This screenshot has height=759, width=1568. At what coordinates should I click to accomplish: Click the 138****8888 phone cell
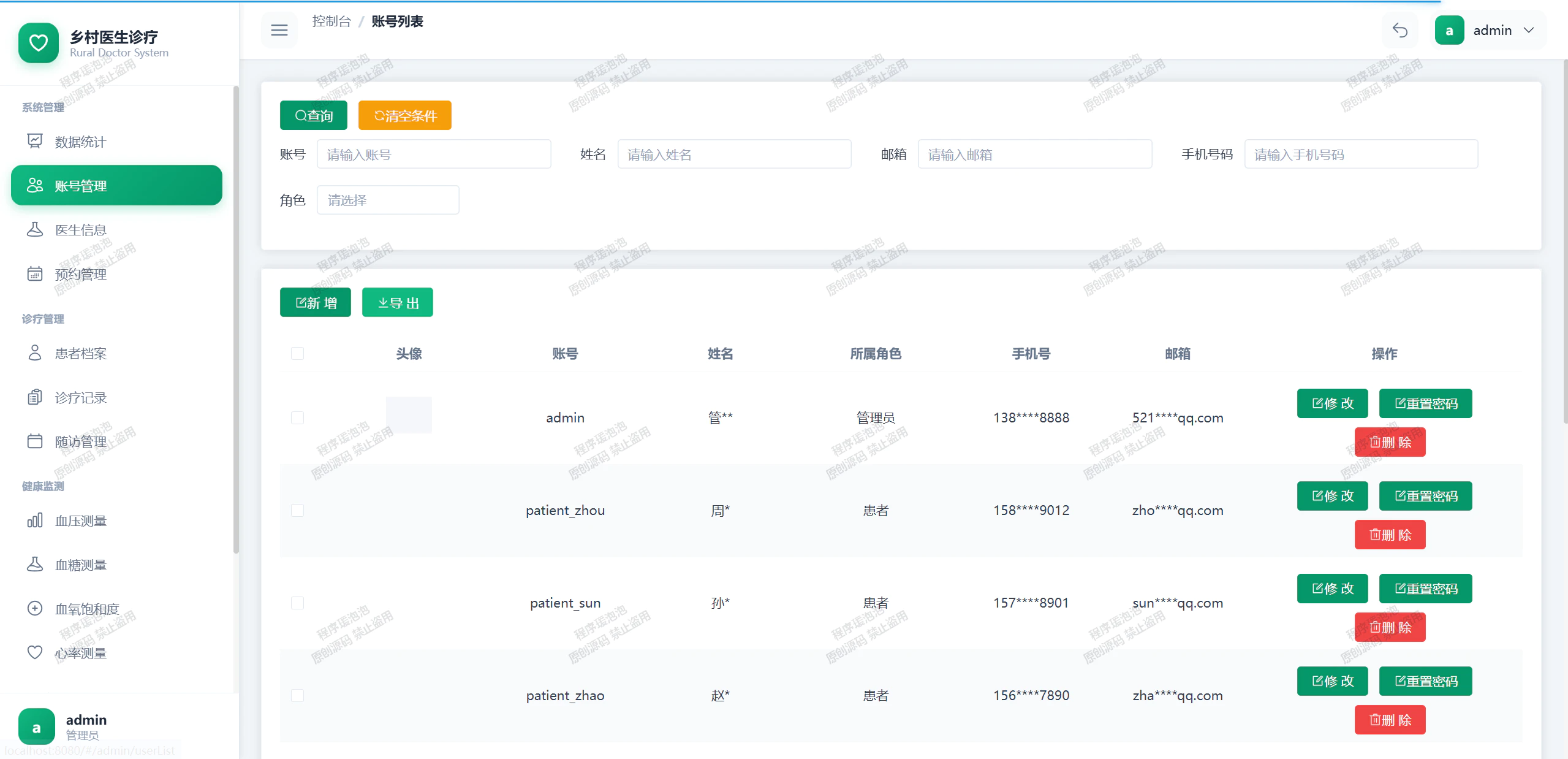point(1031,418)
